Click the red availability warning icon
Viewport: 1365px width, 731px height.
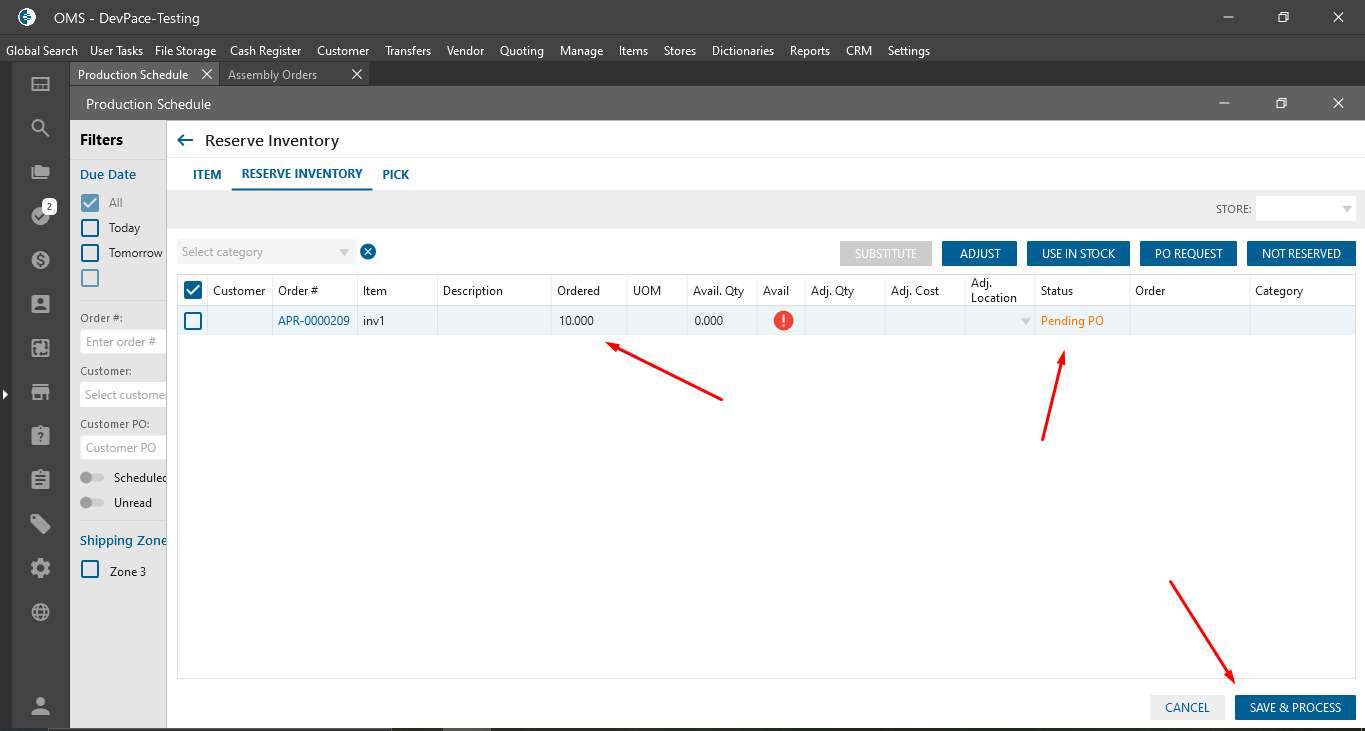783,321
